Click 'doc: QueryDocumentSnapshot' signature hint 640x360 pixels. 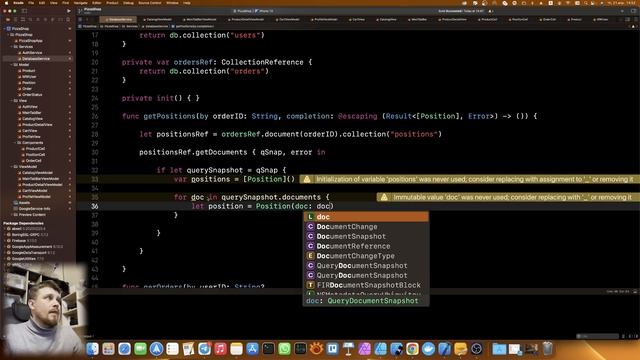362,301
